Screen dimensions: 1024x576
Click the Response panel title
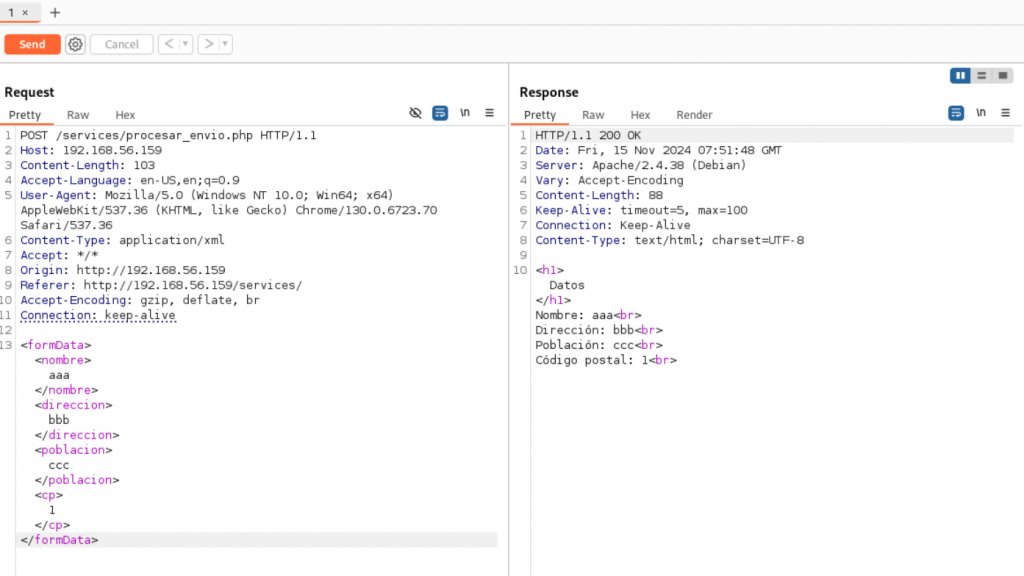[549, 92]
